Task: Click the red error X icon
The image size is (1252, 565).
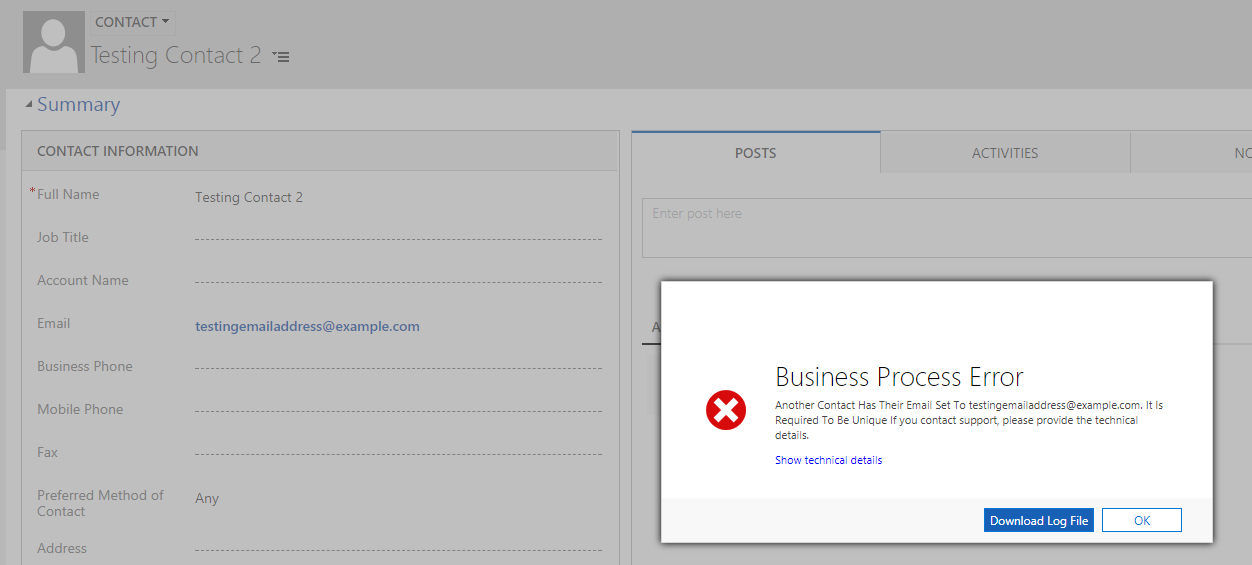Action: [726, 410]
